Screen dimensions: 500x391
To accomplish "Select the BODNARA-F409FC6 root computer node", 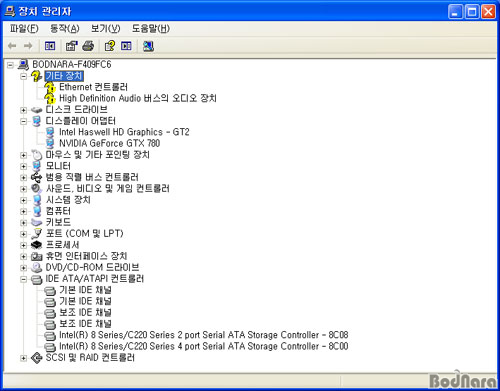I will pyautogui.click(x=72, y=64).
